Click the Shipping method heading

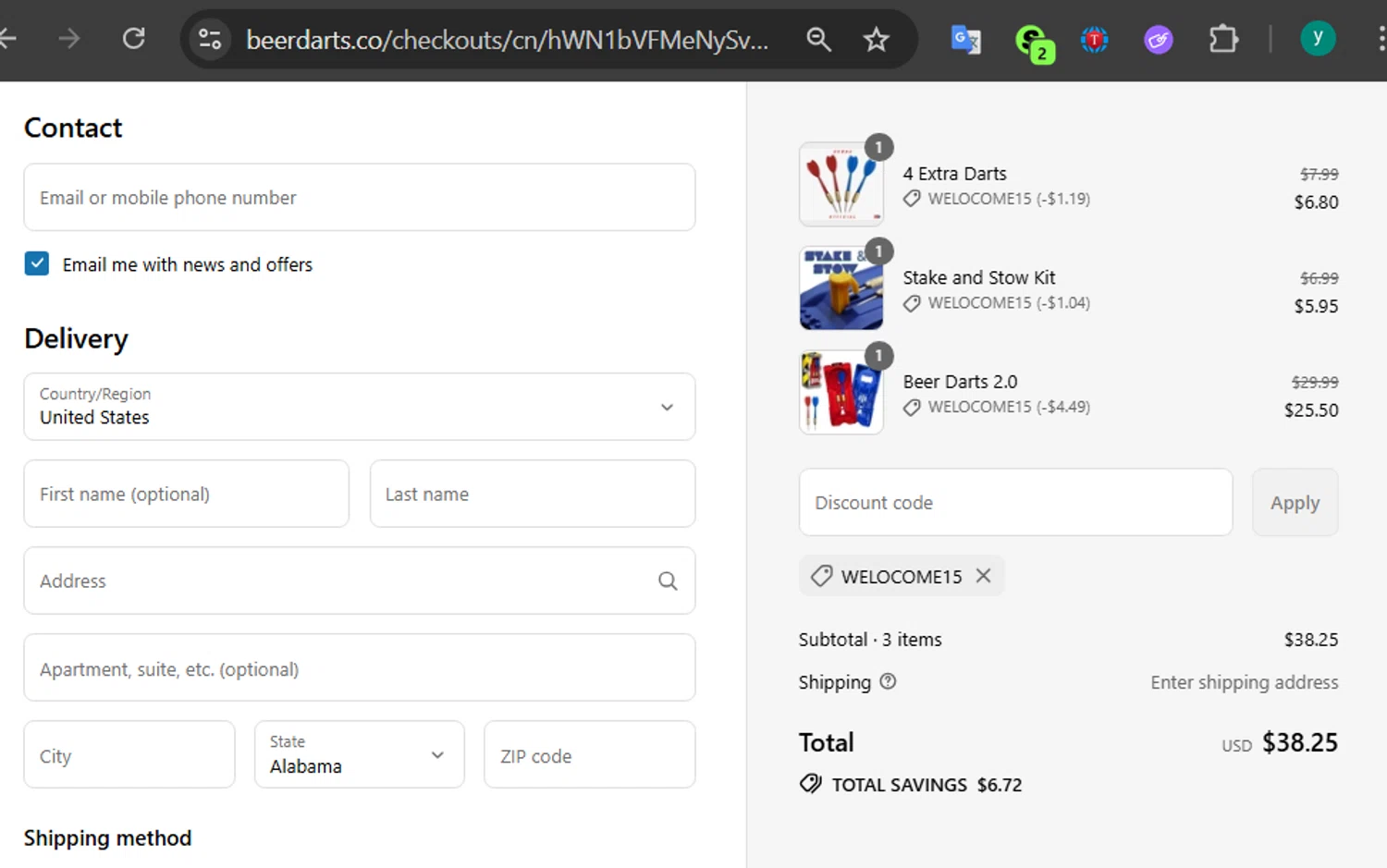click(107, 837)
